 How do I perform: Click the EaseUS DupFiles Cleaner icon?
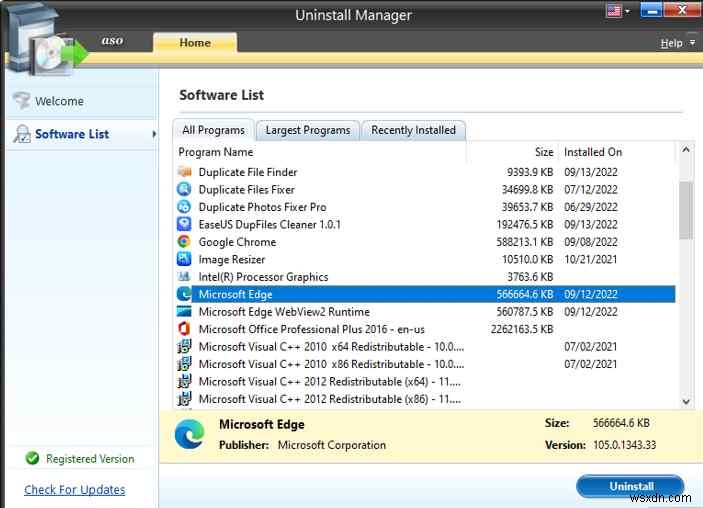(x=184, y=224)
